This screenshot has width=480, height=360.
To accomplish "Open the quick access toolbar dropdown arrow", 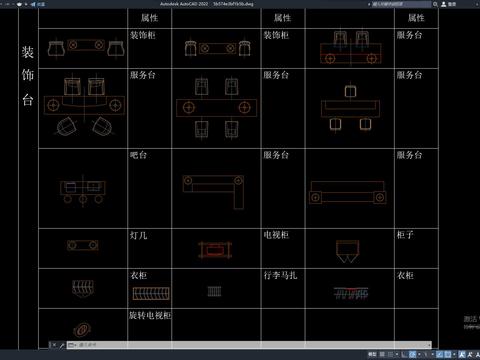I will pos(26,4).
